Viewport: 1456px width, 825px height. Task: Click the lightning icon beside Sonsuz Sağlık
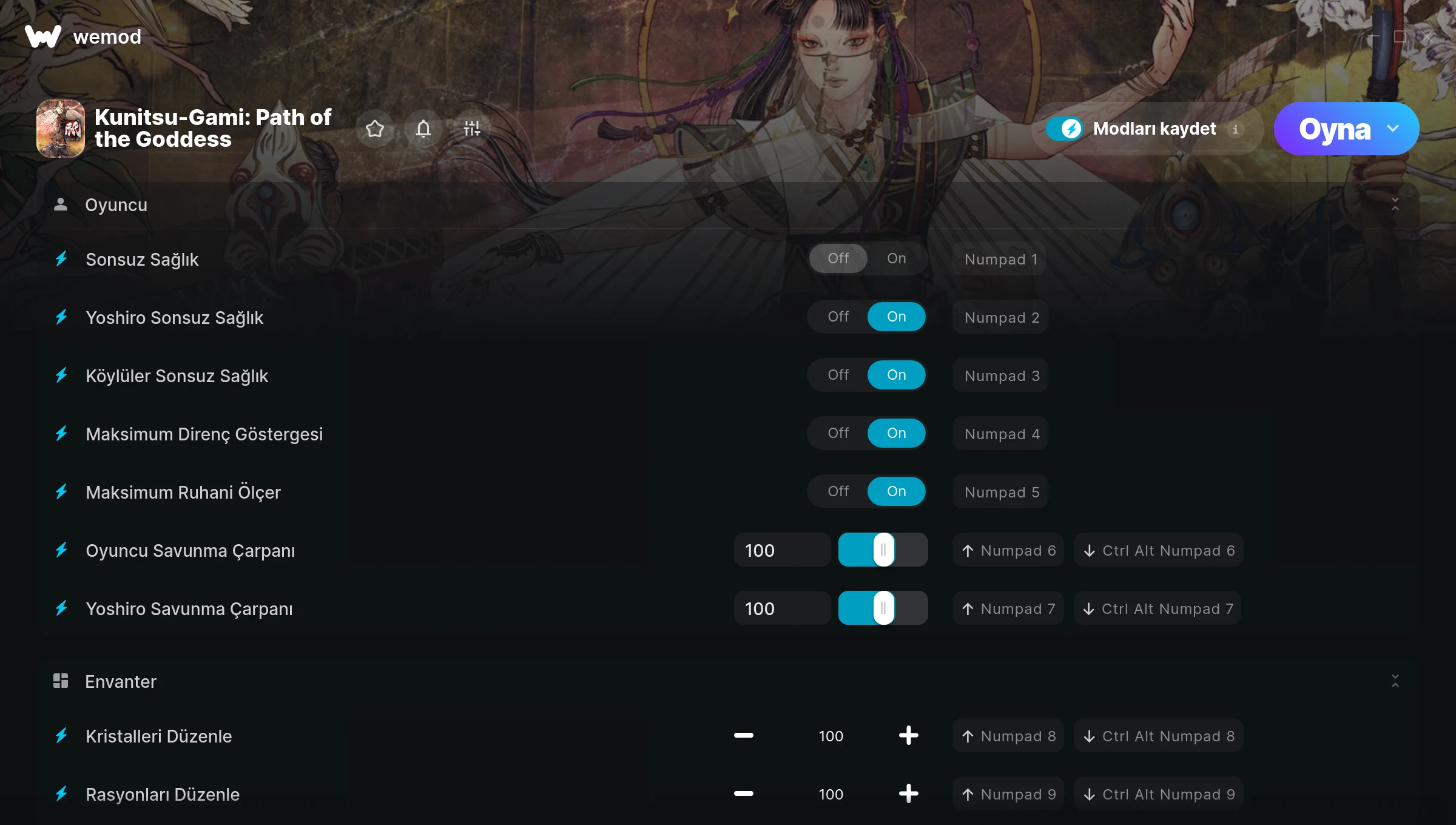[61, 259]
